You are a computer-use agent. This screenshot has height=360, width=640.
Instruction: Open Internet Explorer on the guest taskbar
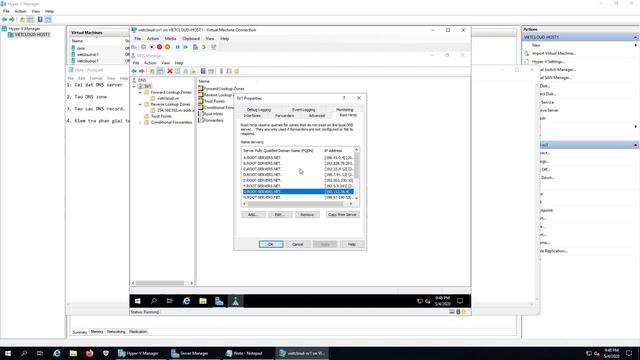pos(187,301)
